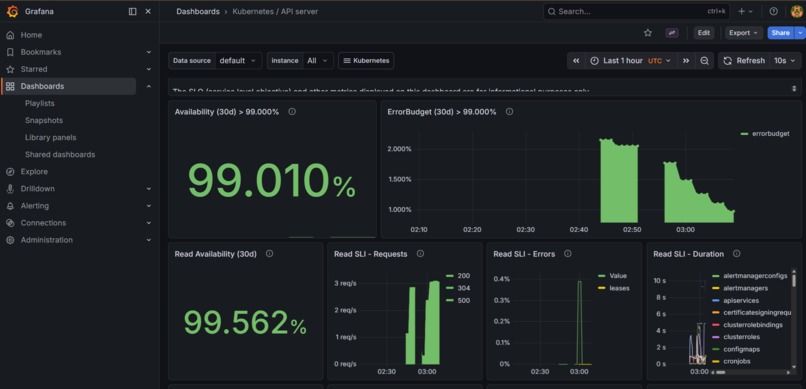Click the Edit button
The height and width of the screenshot is (389, 806).
click(704, 33)
